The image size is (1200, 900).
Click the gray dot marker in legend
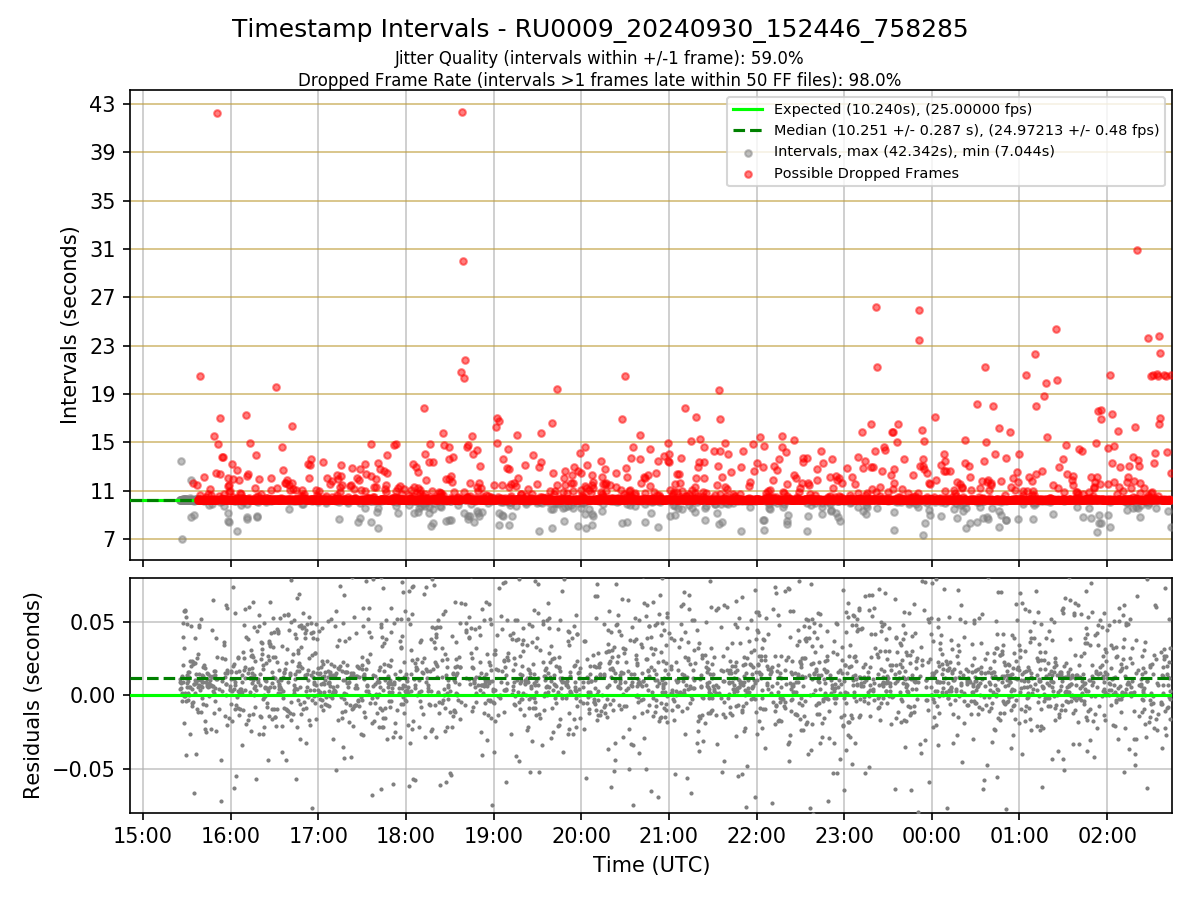click(x=749, y=152)
